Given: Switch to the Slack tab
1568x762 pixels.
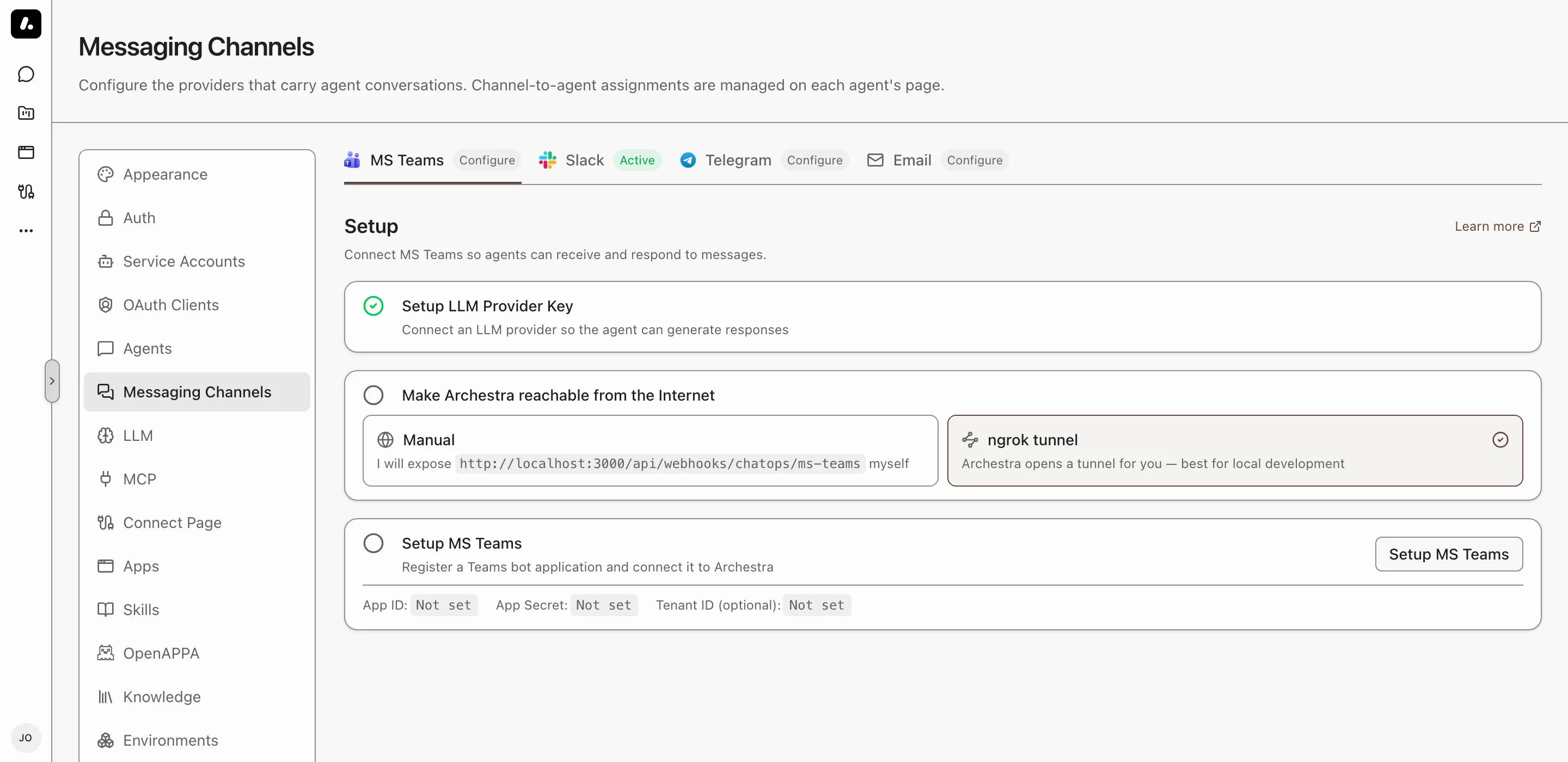Looking at the screenshot, I should point(599,161).
